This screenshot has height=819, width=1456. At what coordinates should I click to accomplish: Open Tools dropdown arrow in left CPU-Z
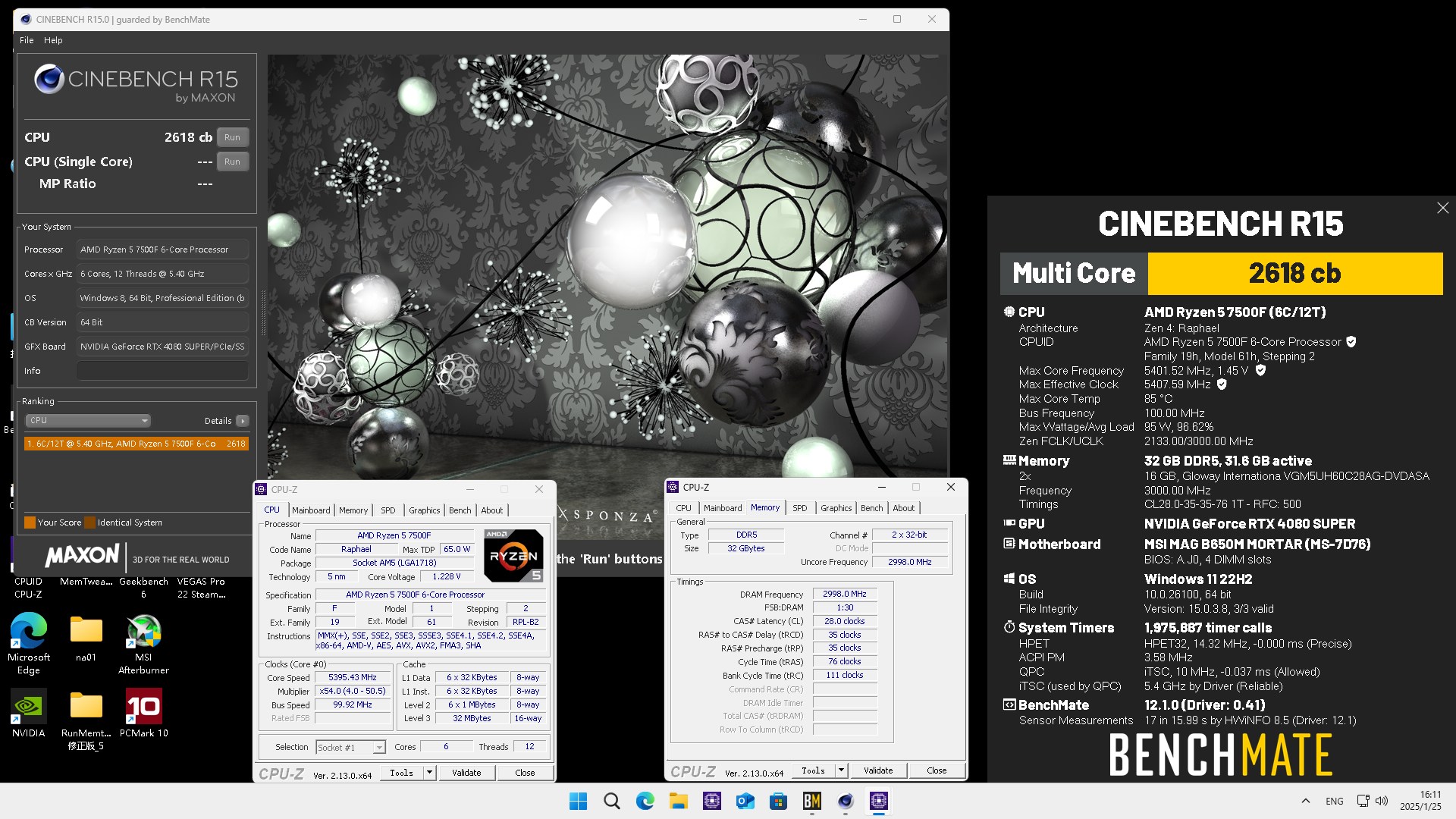coord(429,773)
